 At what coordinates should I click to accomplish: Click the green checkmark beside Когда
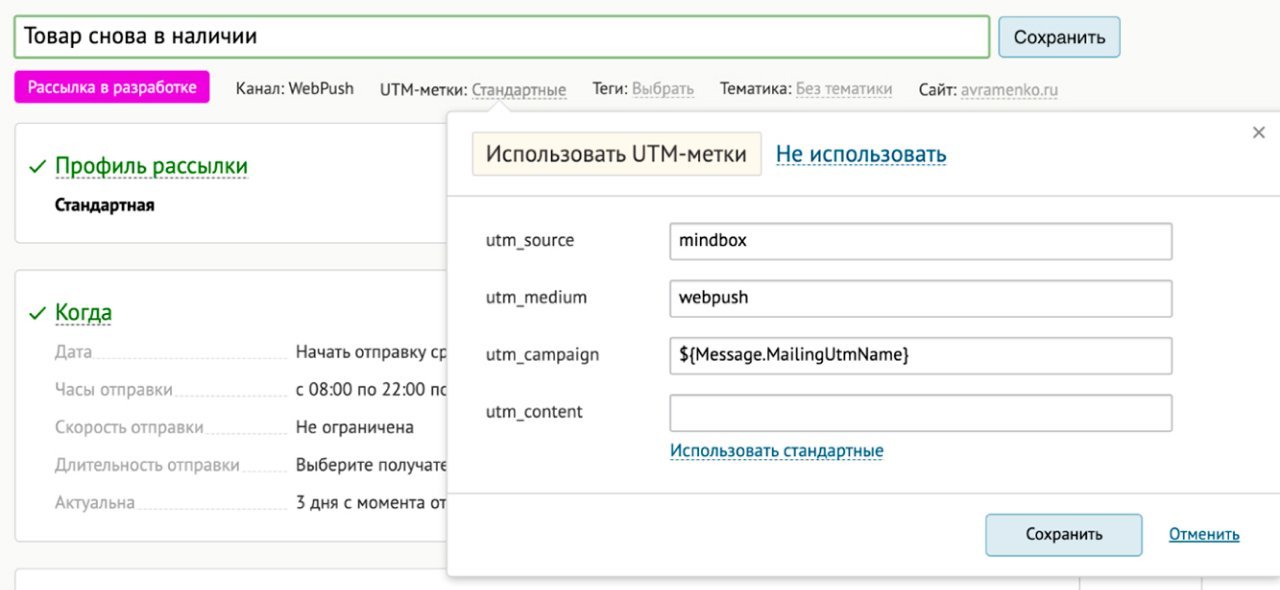coord(38,314)
